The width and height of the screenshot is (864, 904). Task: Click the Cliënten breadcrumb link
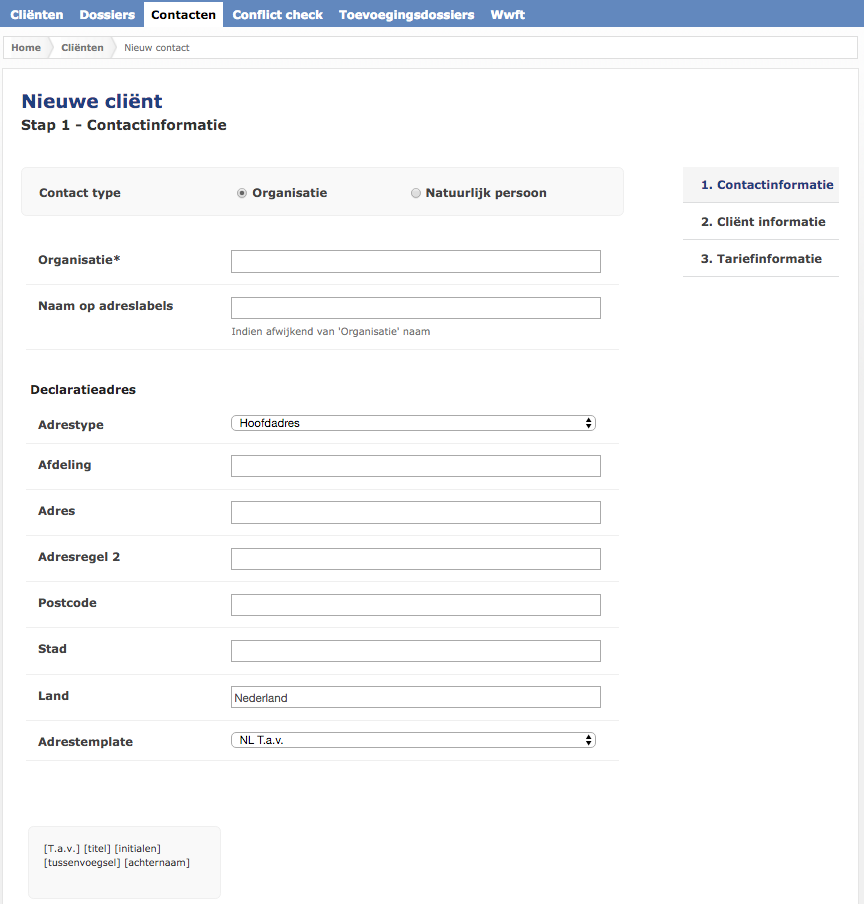click(82, 48)
